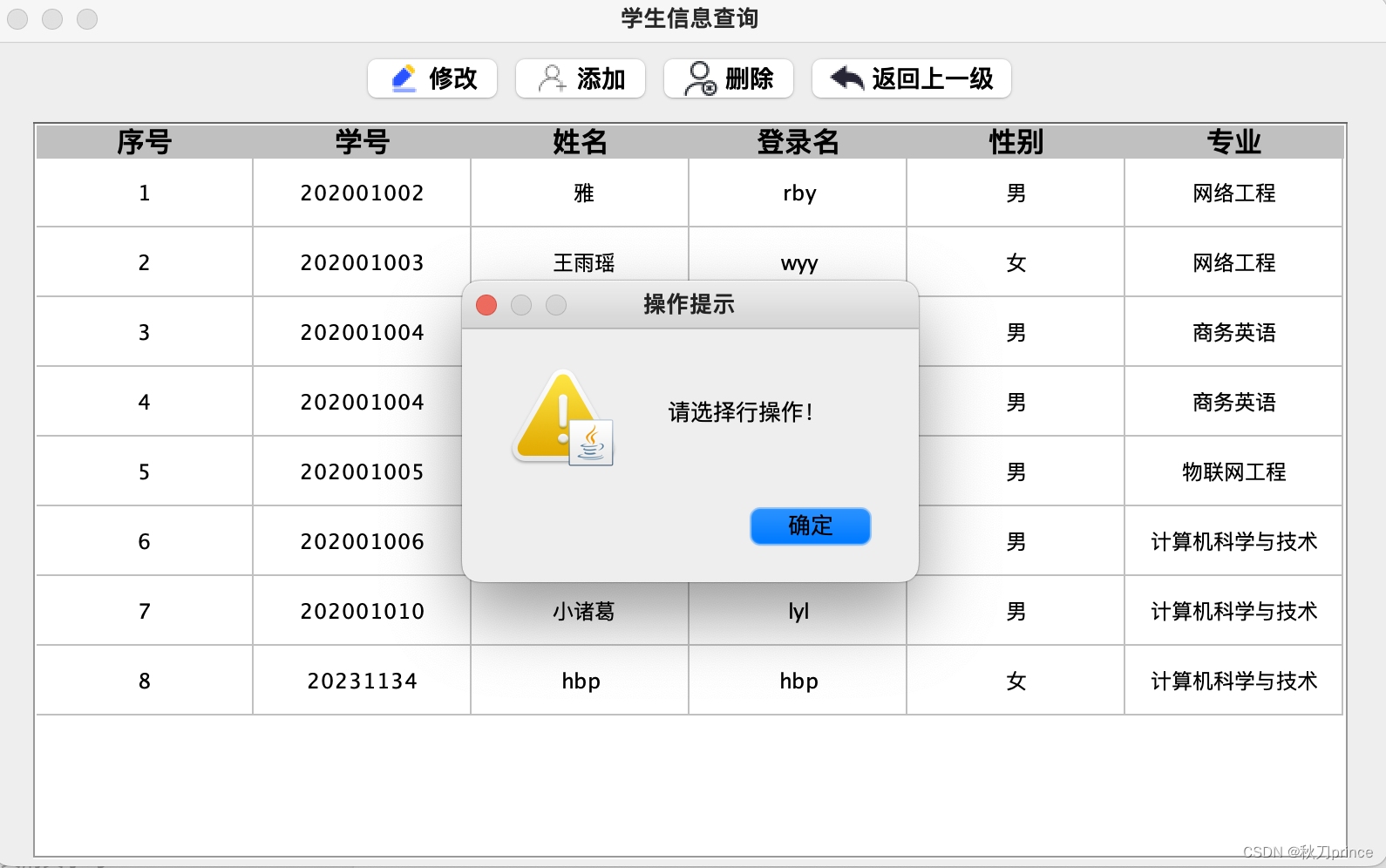
Task: Click serial number 4 cell
Action: (145, 402)
